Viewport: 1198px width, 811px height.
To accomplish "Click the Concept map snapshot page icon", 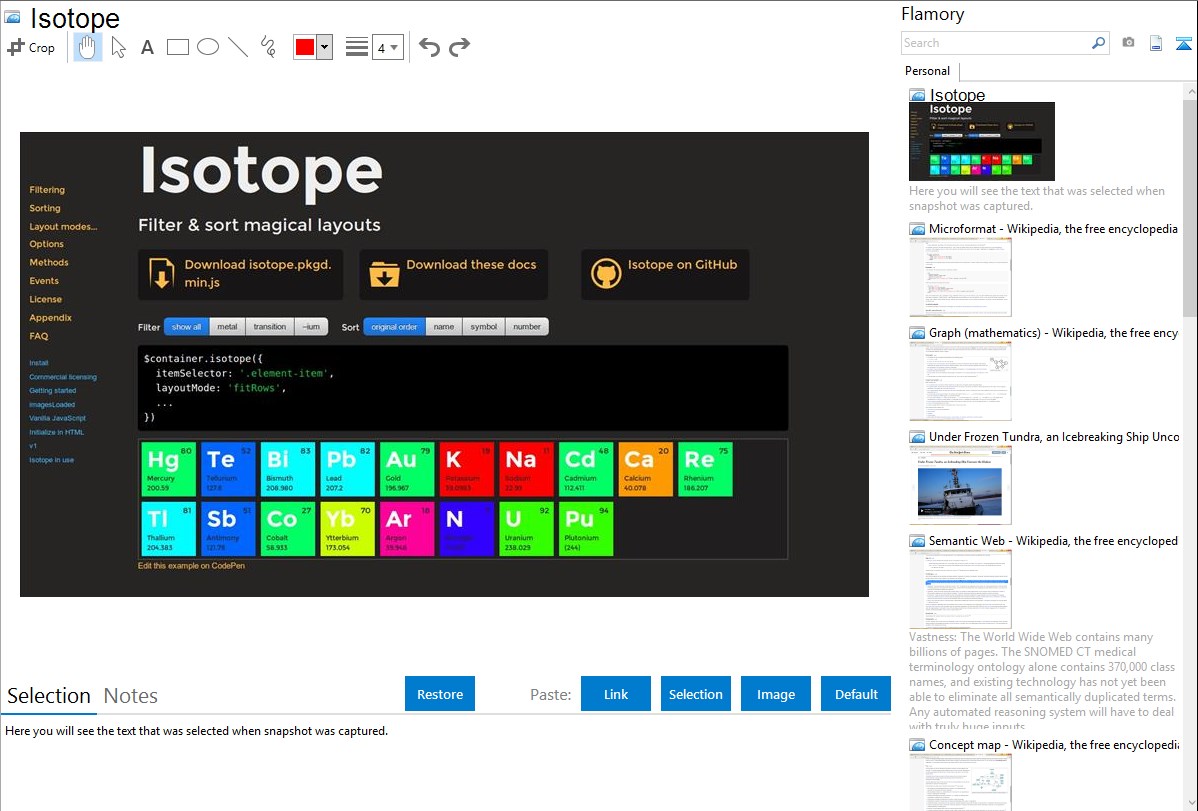I will click(x=917, y=745).
